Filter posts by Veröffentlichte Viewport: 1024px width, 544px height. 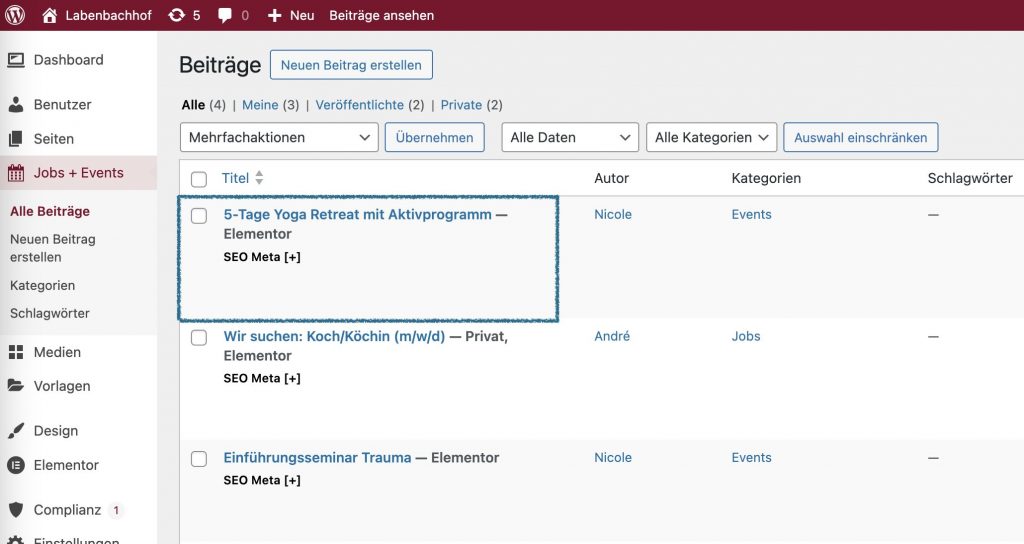click(x=360, y=105)
